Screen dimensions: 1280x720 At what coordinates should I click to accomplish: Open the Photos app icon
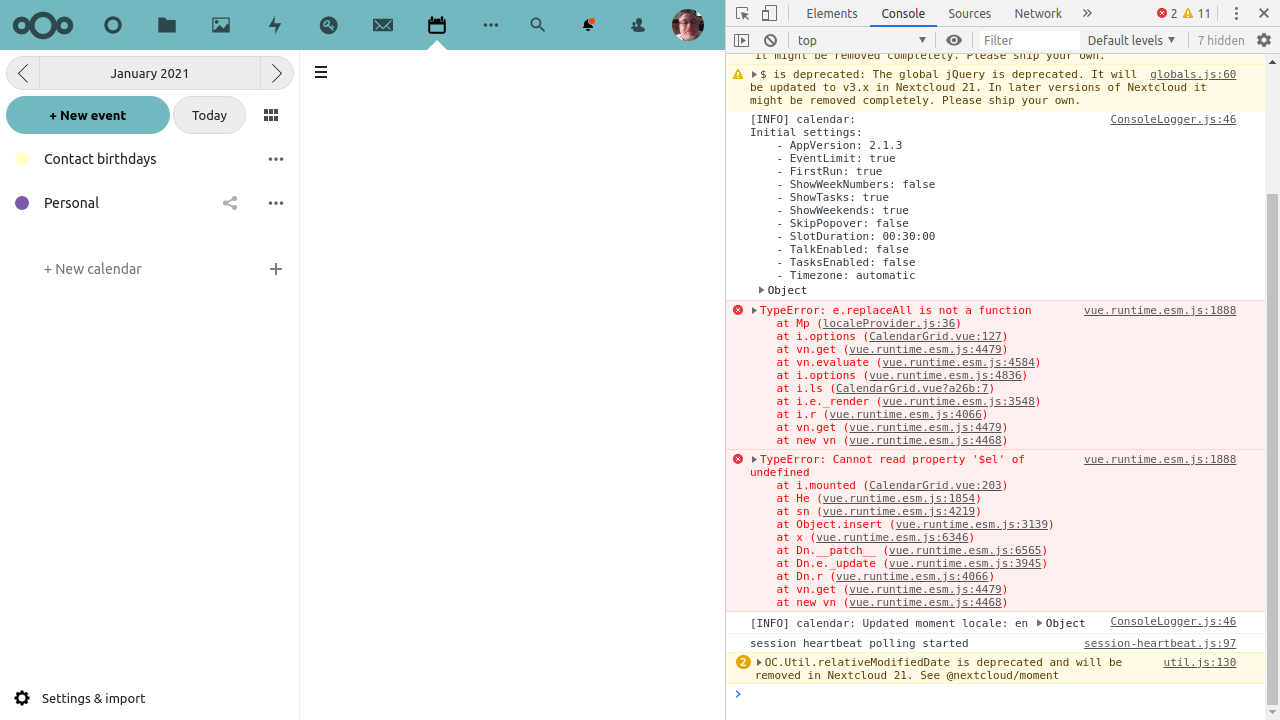click(221, 25)
